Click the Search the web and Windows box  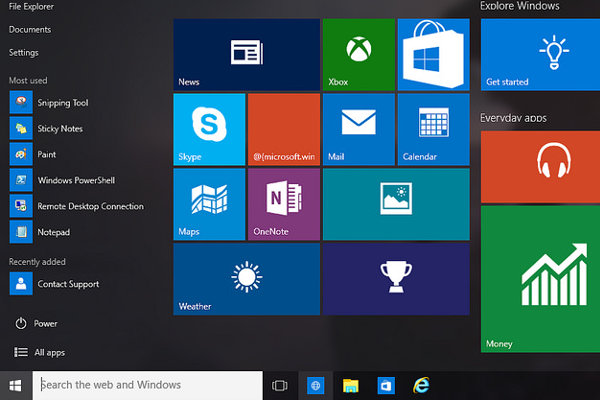148,385
